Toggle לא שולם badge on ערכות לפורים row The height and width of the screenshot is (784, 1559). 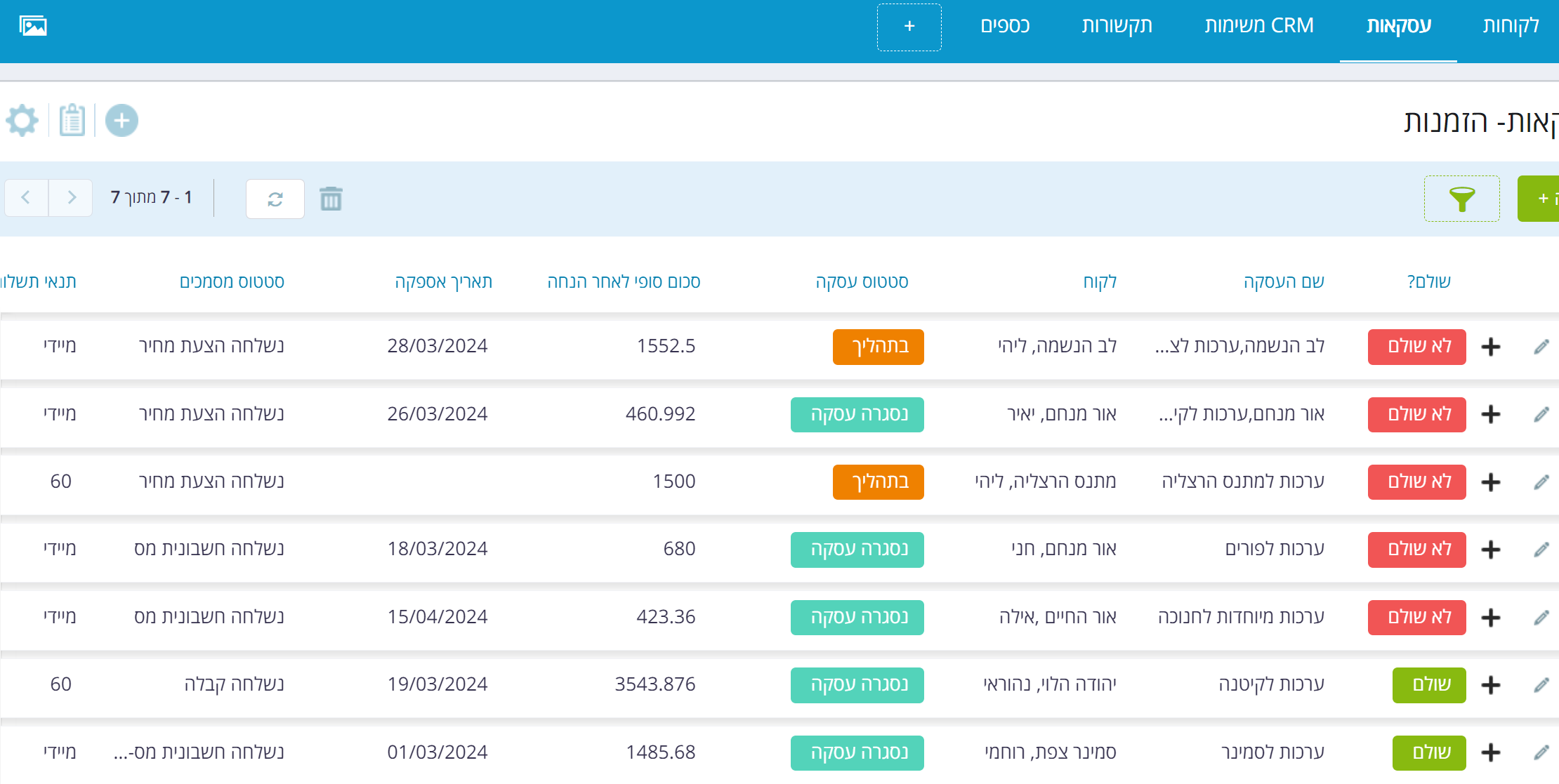(1416, 550)
